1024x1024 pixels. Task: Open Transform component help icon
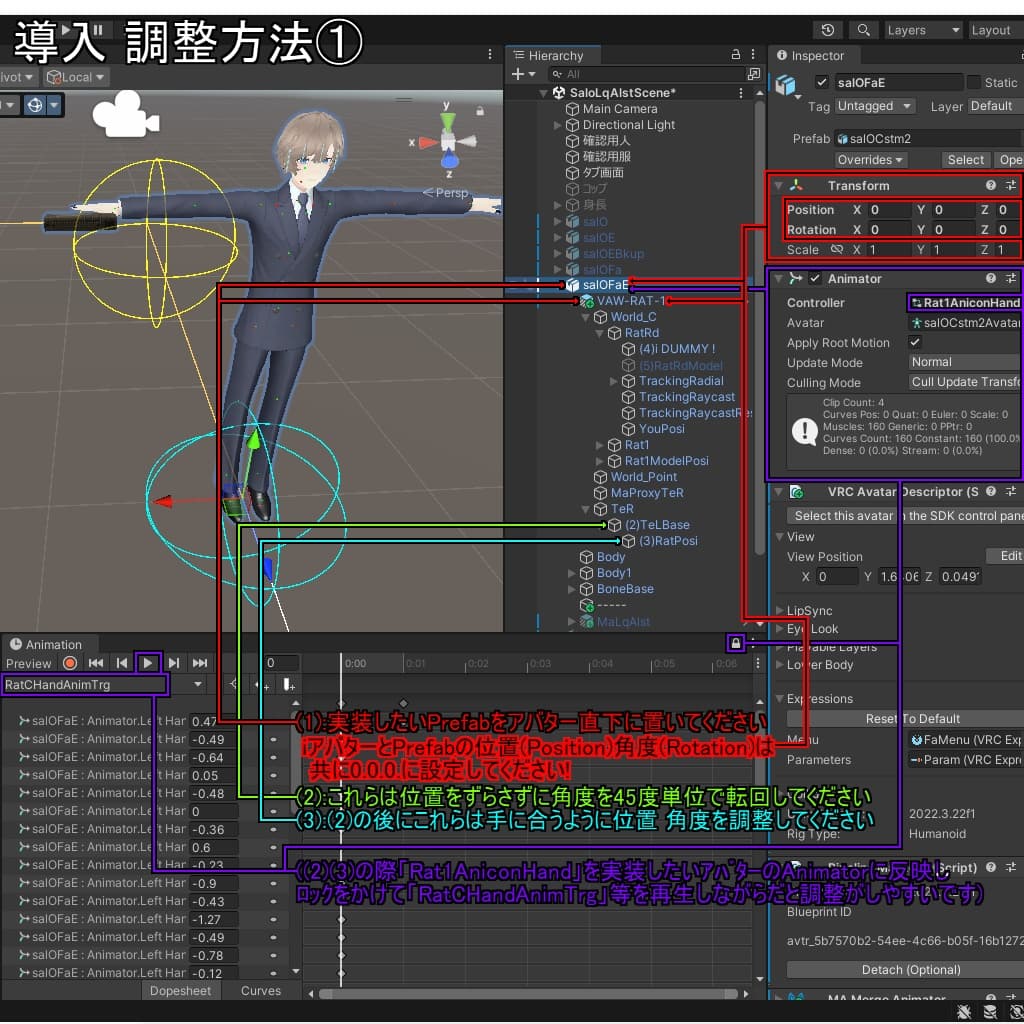tap(991, 185)
